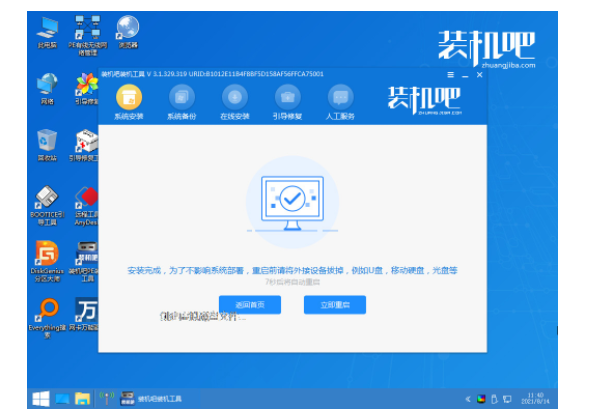Launch the AnyDesk 远程工具 desktop icon
597x419 pixels.
[86, 206]
